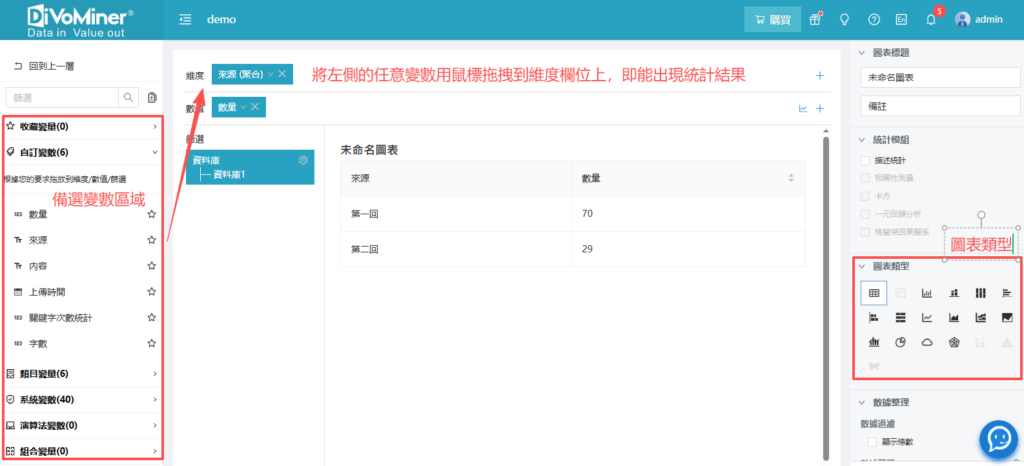This screenshot has height=466, width=1024.
Task: Remove the 來源 (聚合) dimension tag
Action: click(x=283, y=74)
